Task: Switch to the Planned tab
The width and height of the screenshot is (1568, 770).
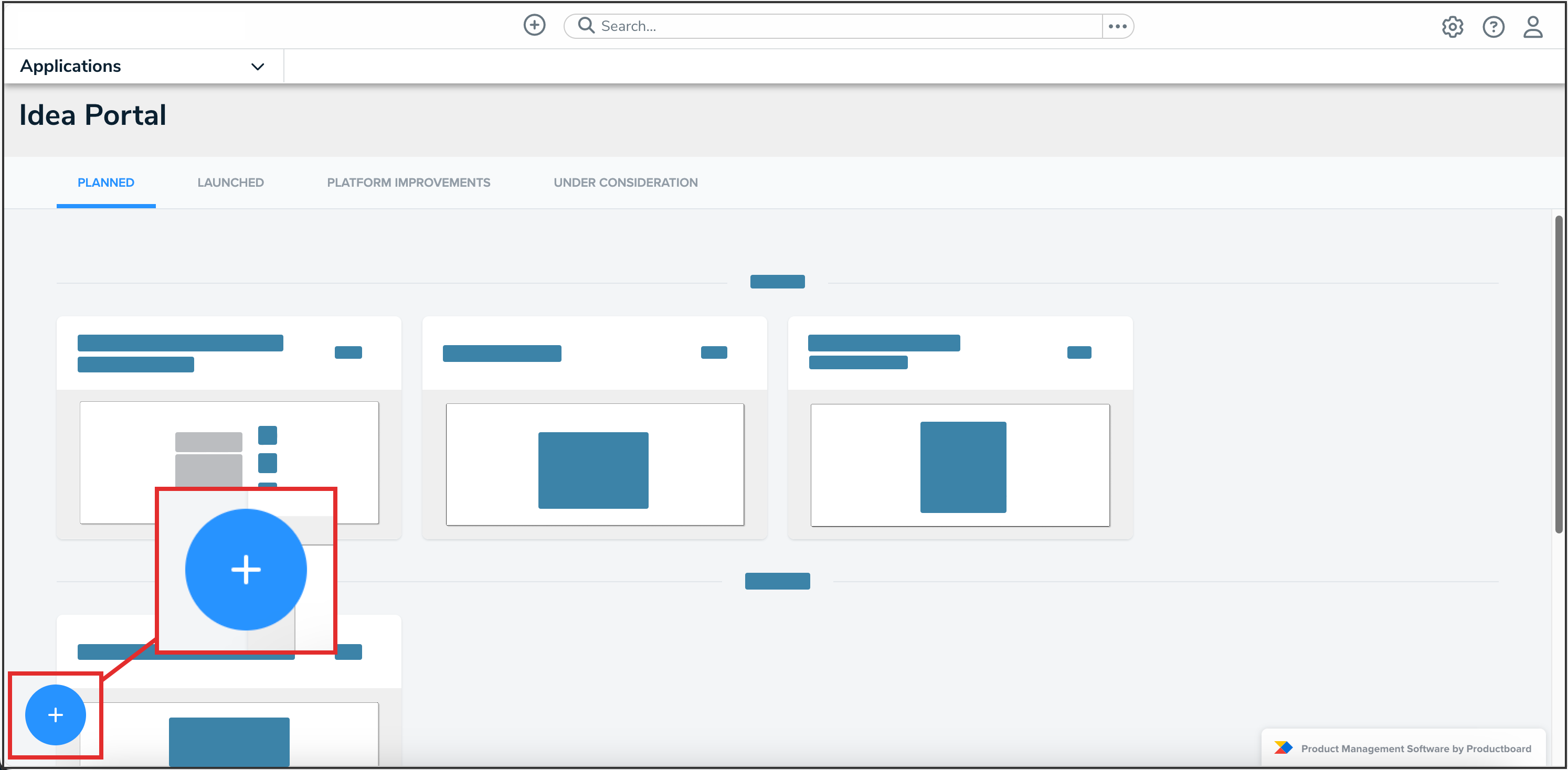Action: click(x=106, y=183)
